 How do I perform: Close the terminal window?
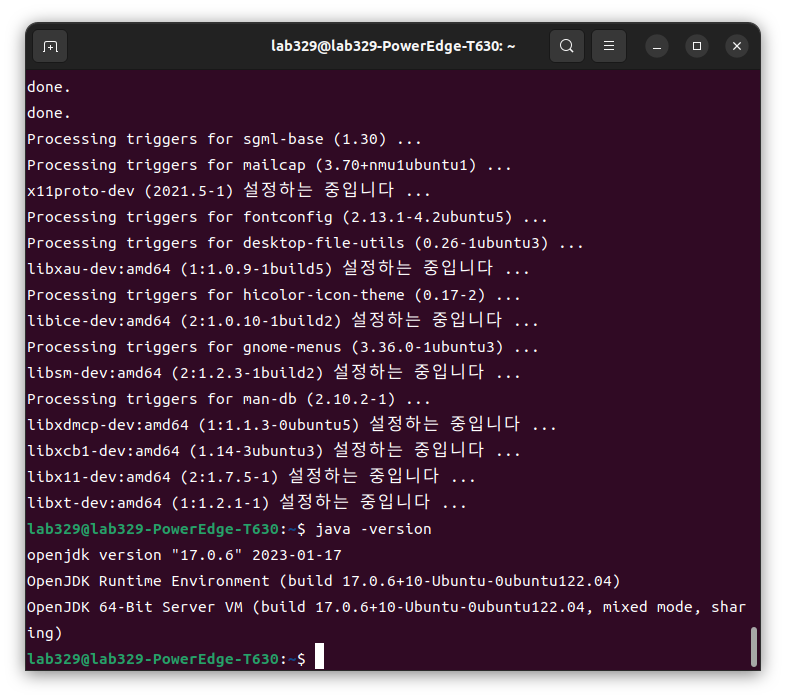737,47
